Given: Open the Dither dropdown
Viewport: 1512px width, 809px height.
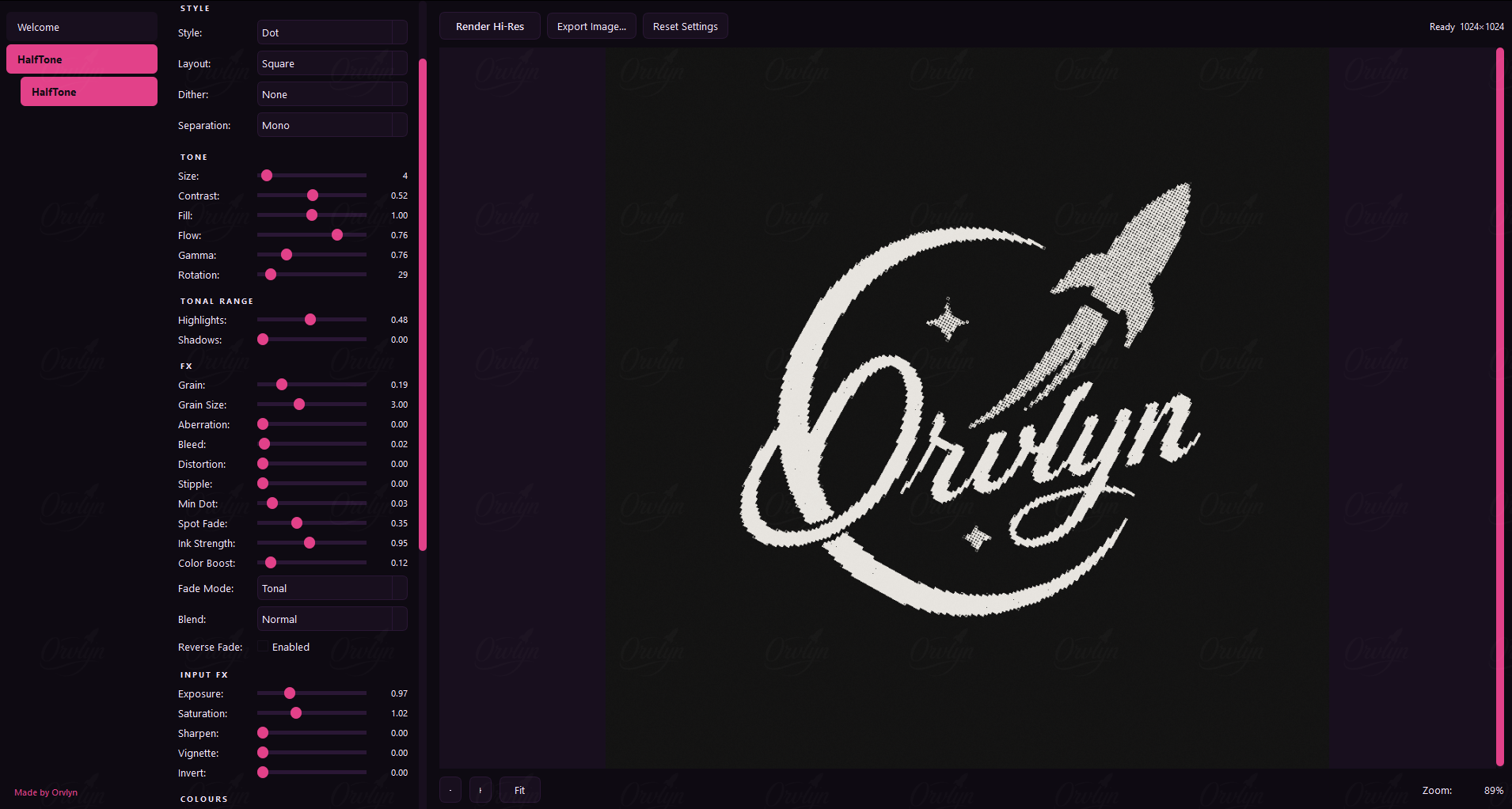Looking at the screenshot, I should pyautogui.click(x=332, y=94).
